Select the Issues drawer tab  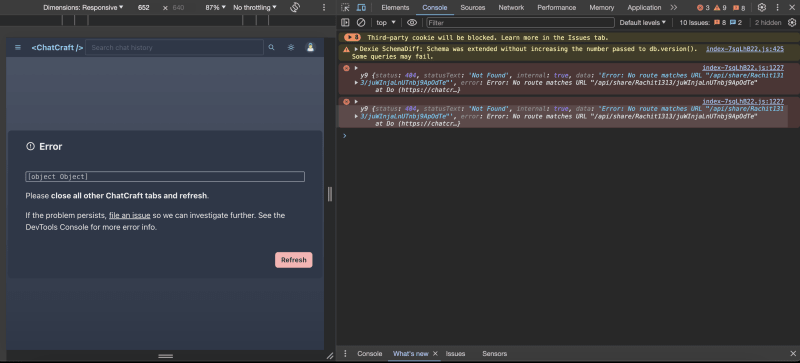455,353
